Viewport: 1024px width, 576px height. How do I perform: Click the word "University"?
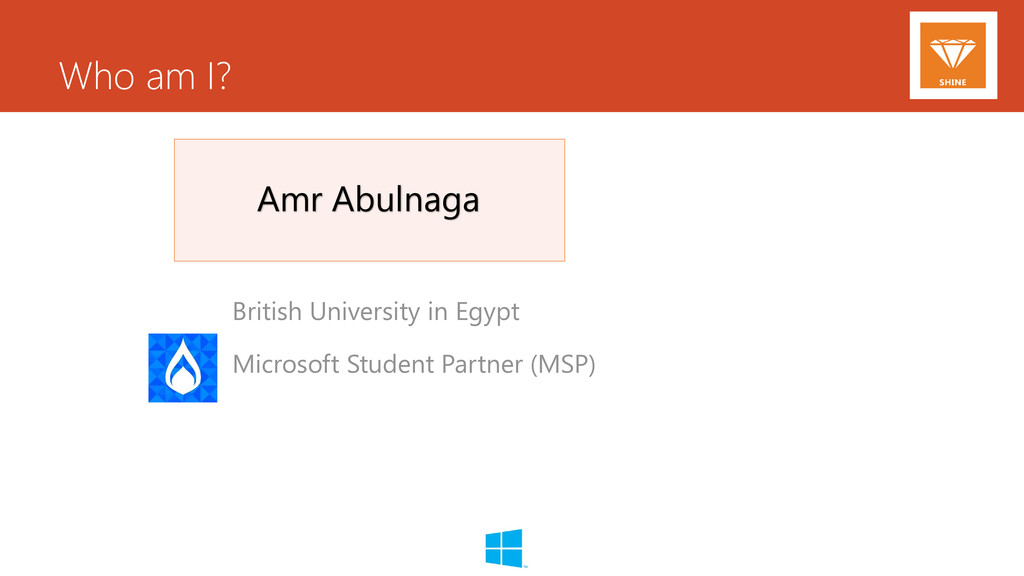364,312
